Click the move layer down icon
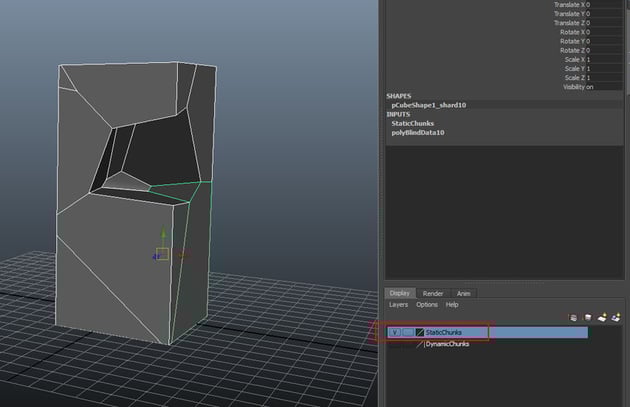The width and height of the screenshot is (630, 407). point(587,318)
